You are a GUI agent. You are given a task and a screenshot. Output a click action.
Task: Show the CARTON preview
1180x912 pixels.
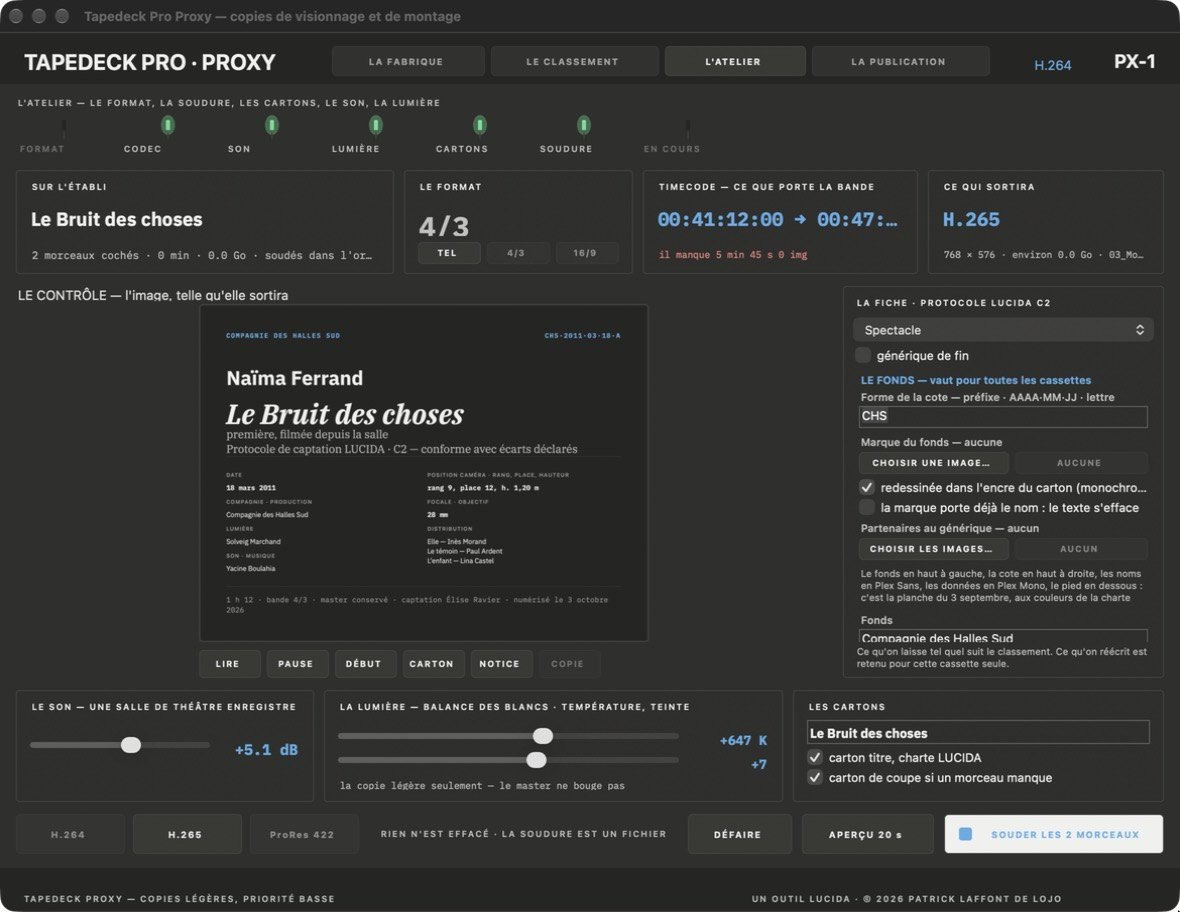pyautogui.click(x=432, y=664)
